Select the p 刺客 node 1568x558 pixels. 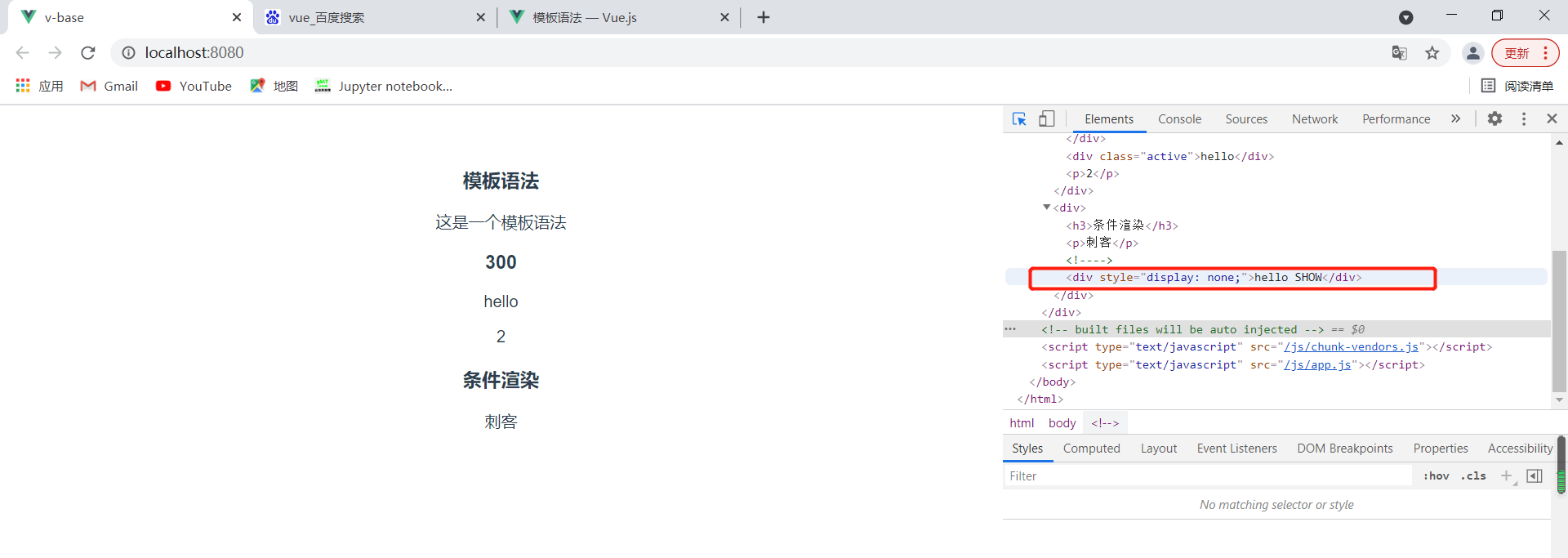[x=1102, y=243]
